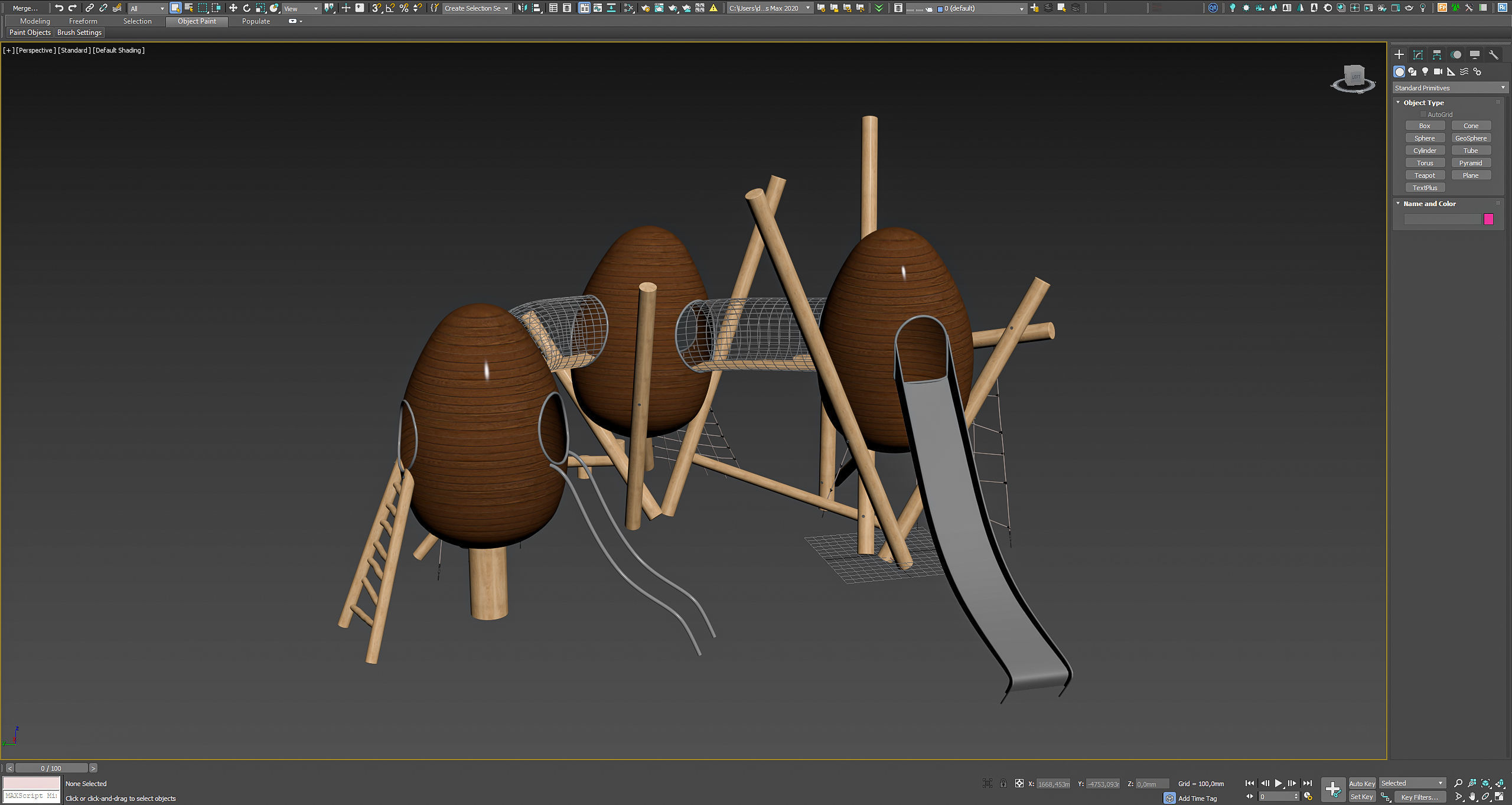Open the Utilities wrench tab

(1494, 54)
